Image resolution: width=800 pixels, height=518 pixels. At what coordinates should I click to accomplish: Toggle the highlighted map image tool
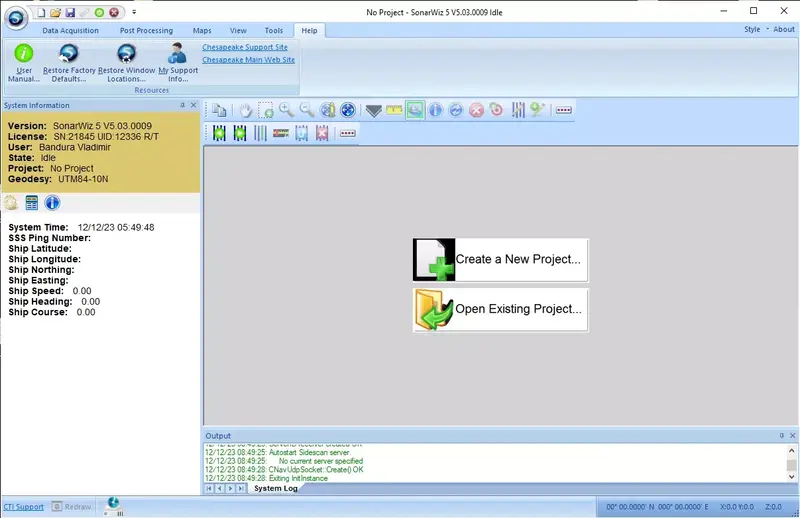[415, 110]
